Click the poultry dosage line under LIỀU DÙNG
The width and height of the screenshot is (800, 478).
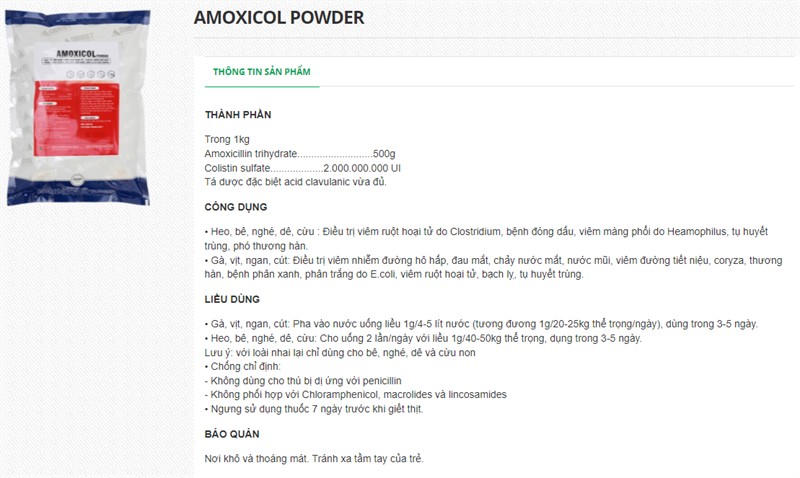tap(482, 324)
